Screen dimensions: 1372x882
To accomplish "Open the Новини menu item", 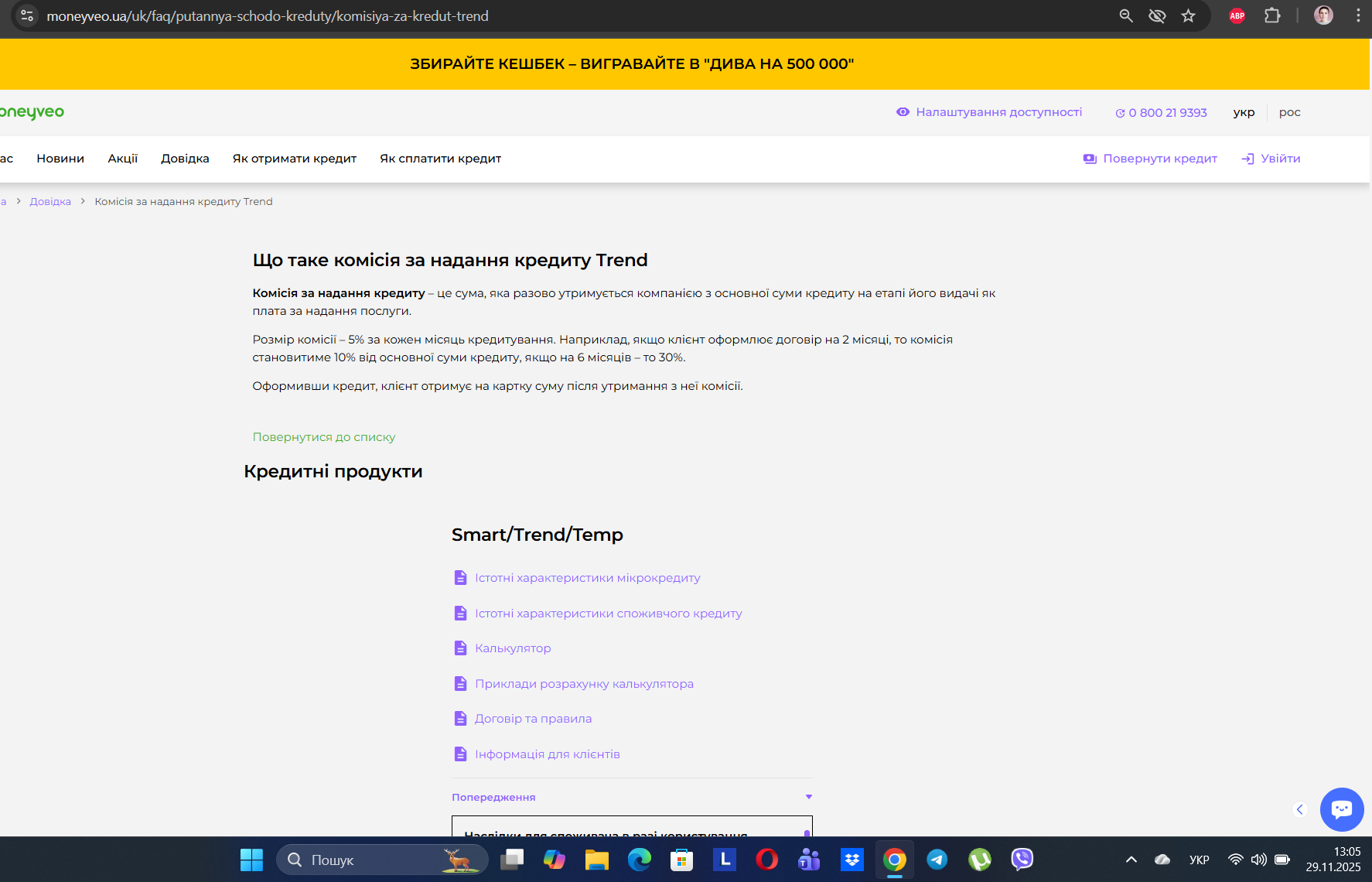I will click(60, 159).
